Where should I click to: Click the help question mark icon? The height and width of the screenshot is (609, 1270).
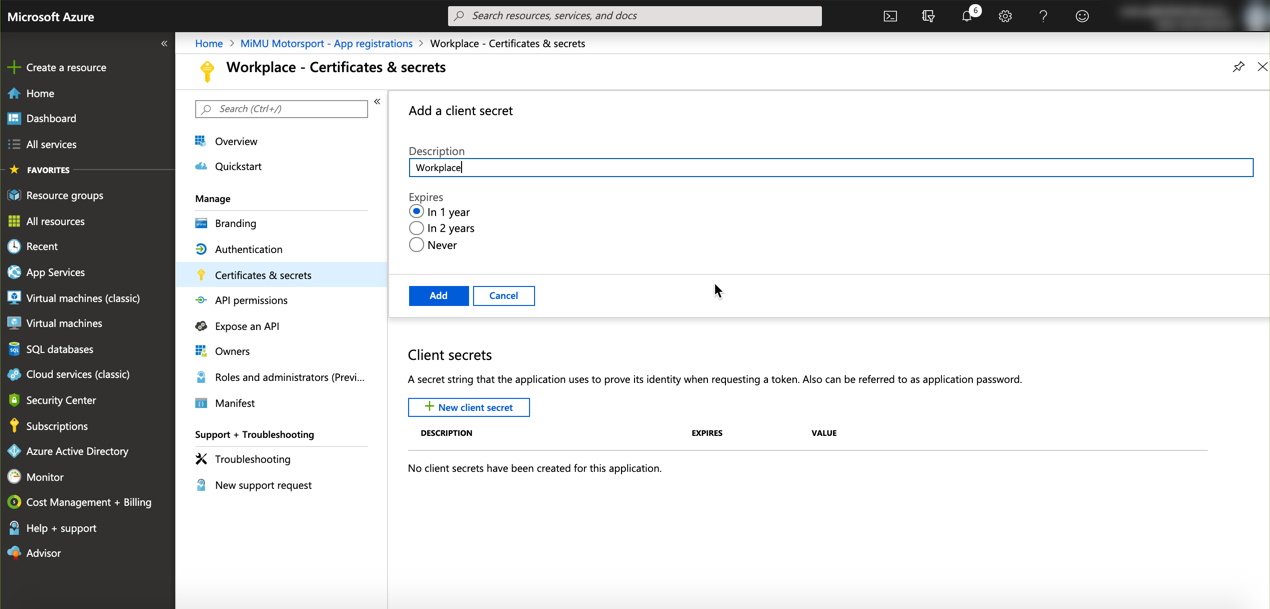[1043, 16]
